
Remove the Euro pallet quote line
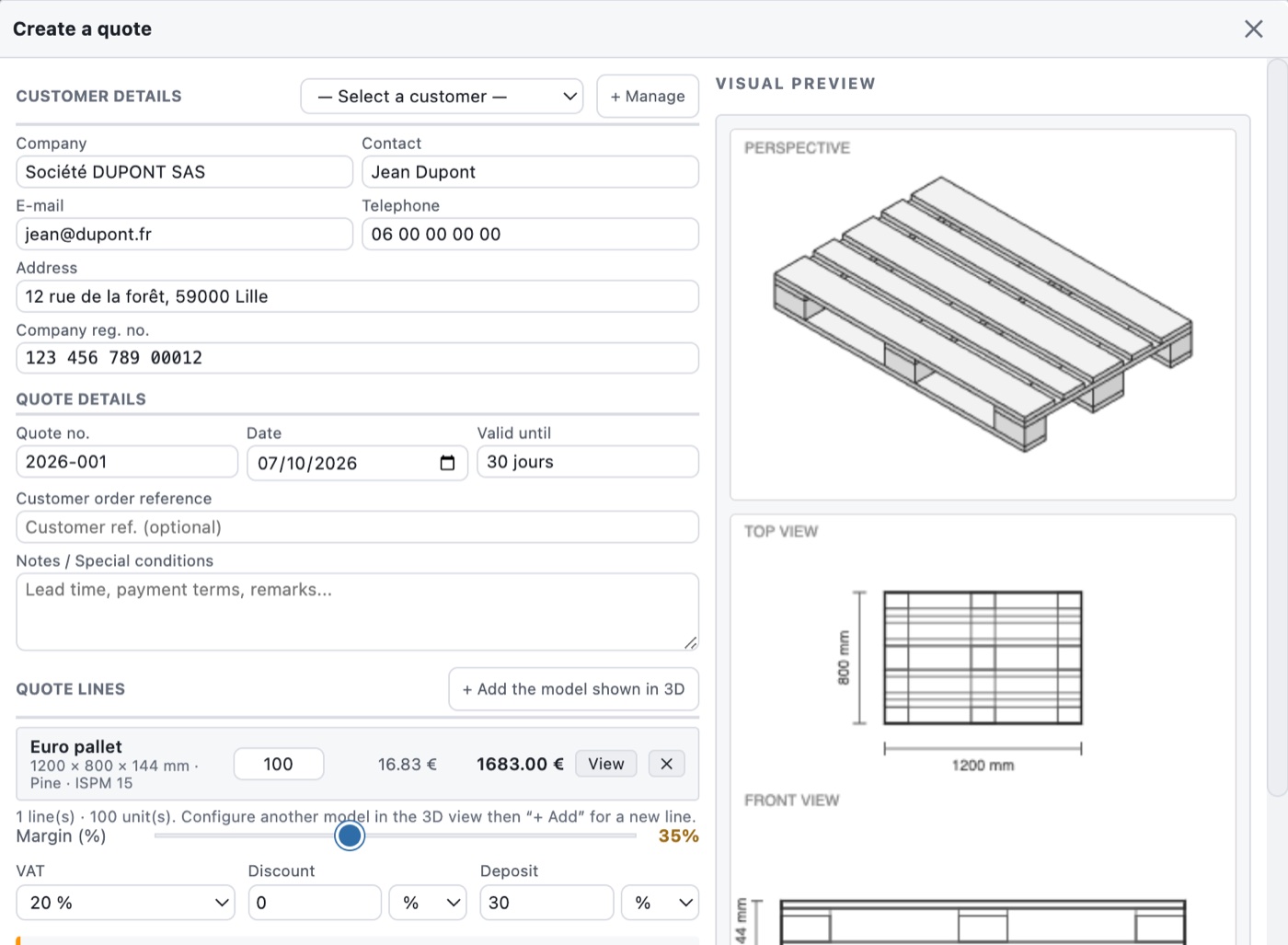[x=666, y=764]
